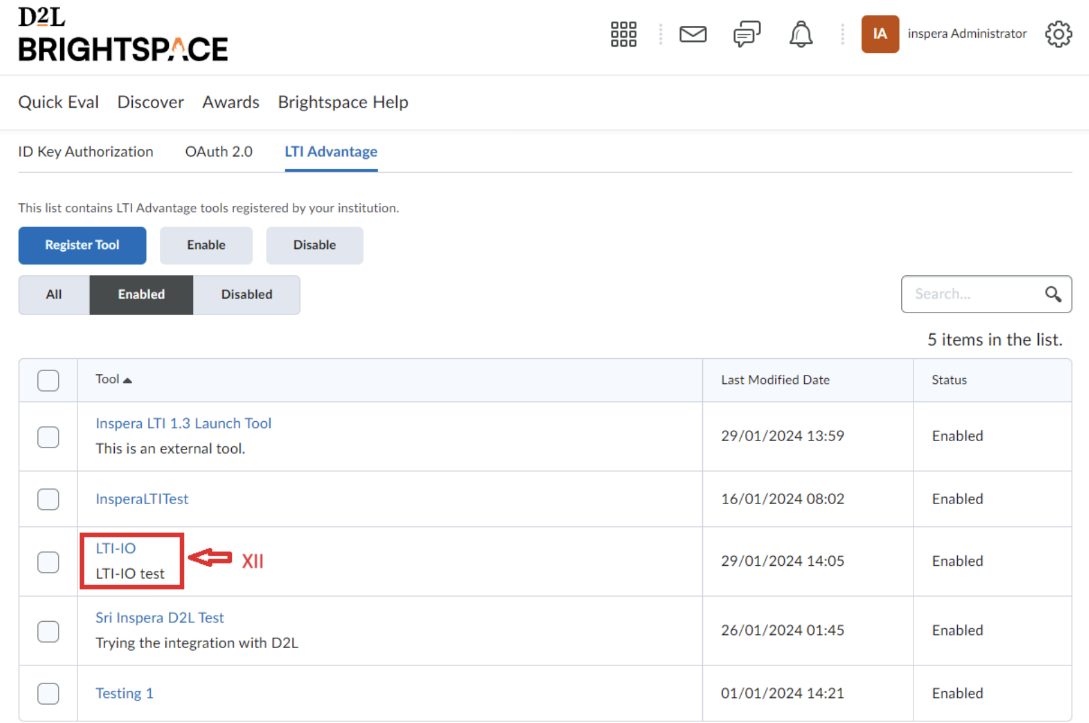1089x723 pixels.
Task: Show All tools filter
Action: (53, 294)
